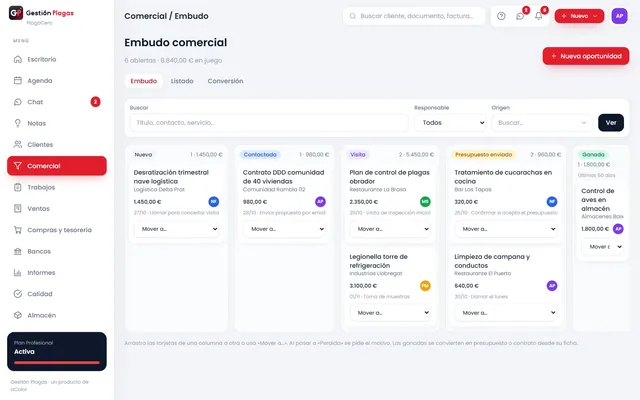640x400 pixels.
Task: Click Comercial / Embudo breadcrumb
Action: tap(166, 16)
